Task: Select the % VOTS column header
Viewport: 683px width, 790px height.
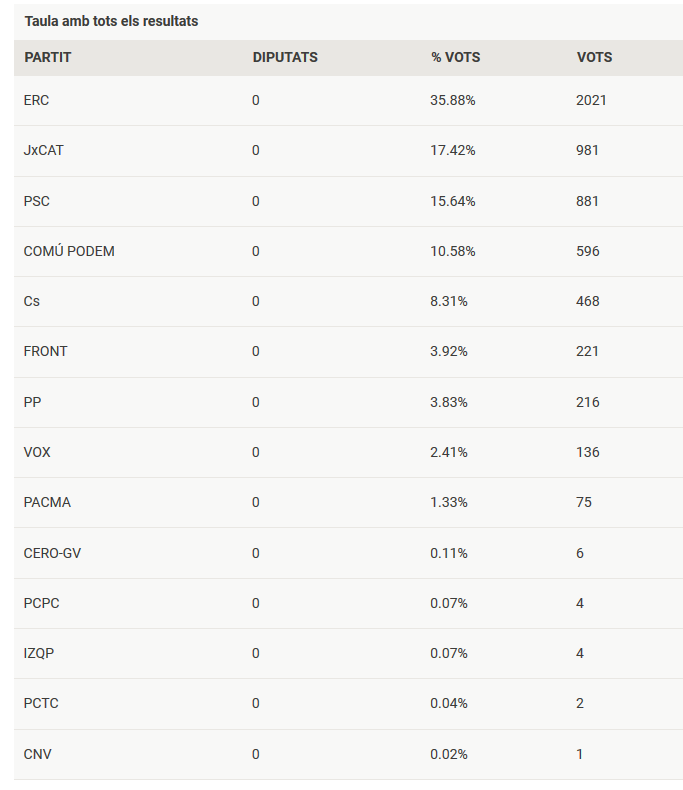Action: [455, 57]
